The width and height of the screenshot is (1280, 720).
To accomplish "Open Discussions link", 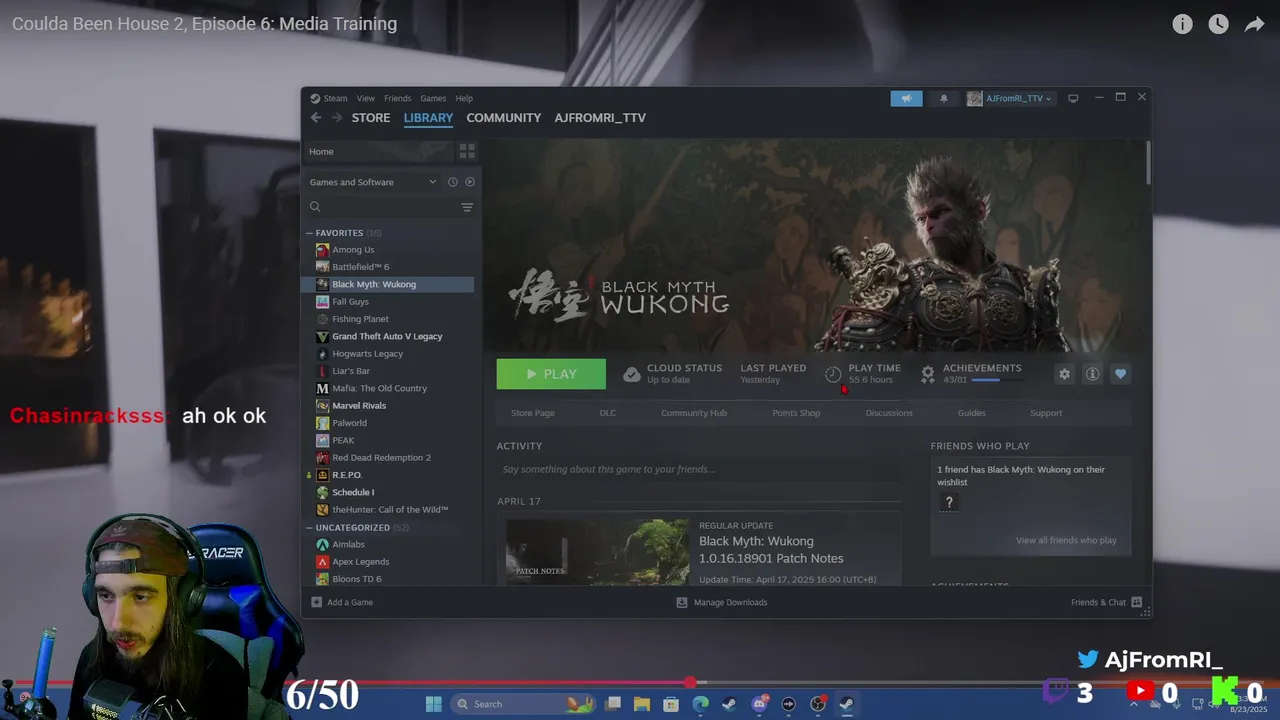I will click(889, 413).
